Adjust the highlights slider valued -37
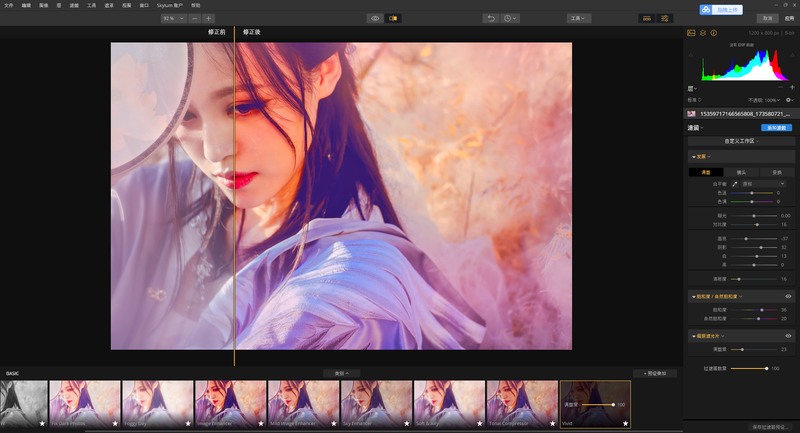The width and height of the screenshot is (800, 433). click(x=754, y=239)
